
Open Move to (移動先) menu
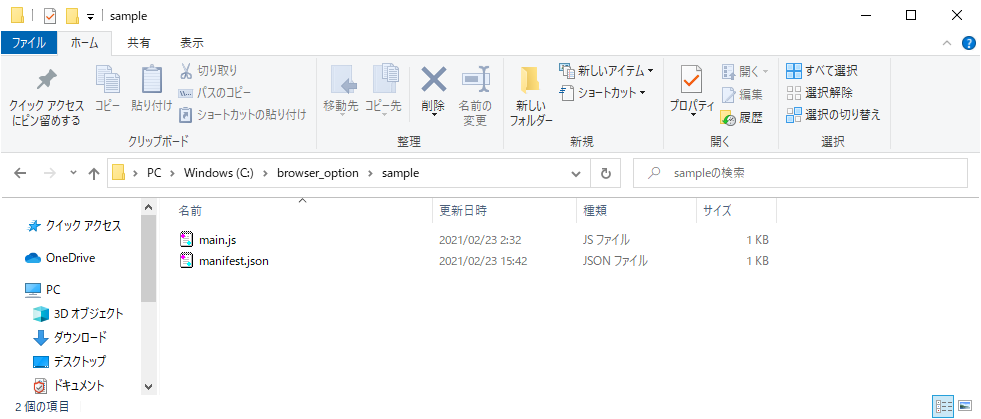(340, 91)
